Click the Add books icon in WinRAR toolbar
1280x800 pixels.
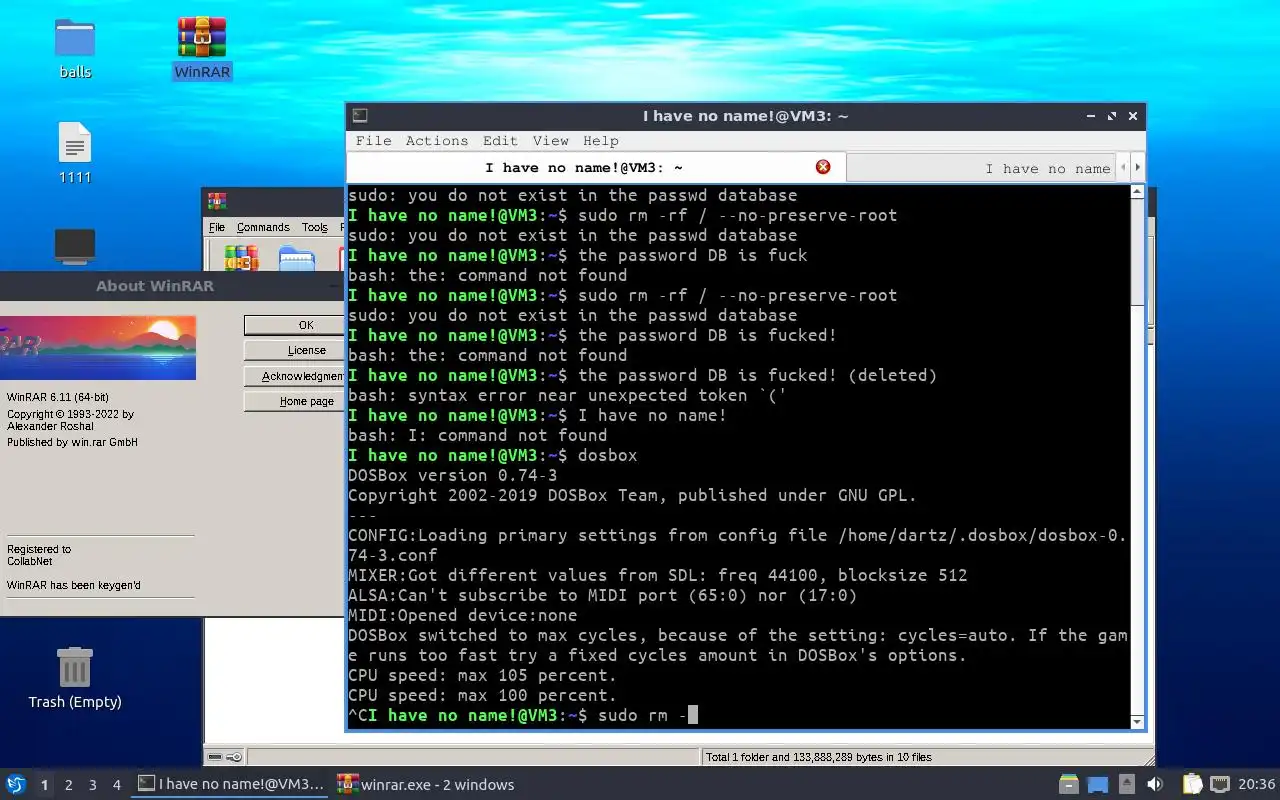pos(241,258)
